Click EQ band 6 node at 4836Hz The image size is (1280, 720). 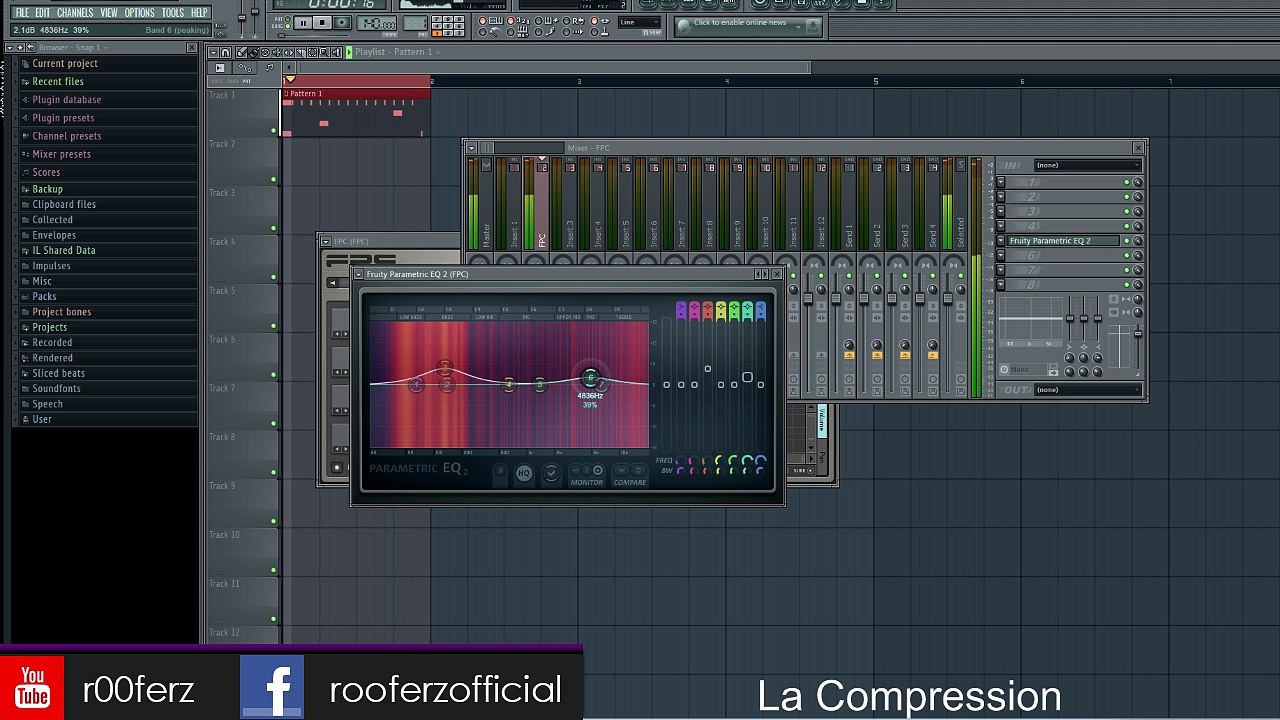coord(590,377)
